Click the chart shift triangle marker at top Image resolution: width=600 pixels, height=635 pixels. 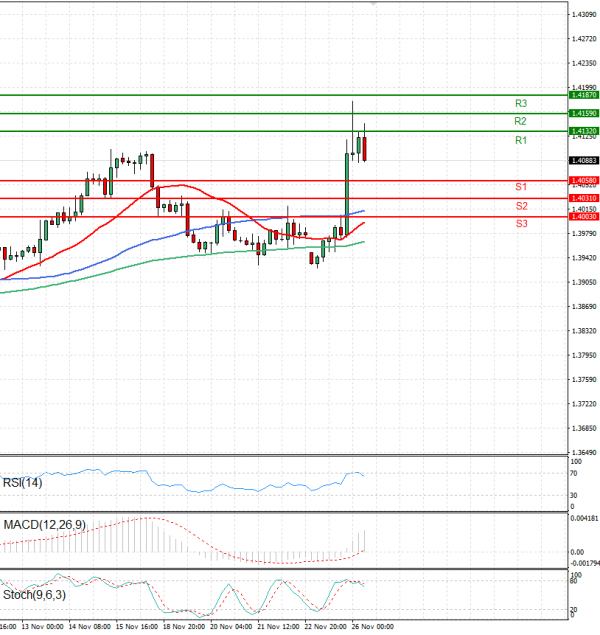[373, 4]
